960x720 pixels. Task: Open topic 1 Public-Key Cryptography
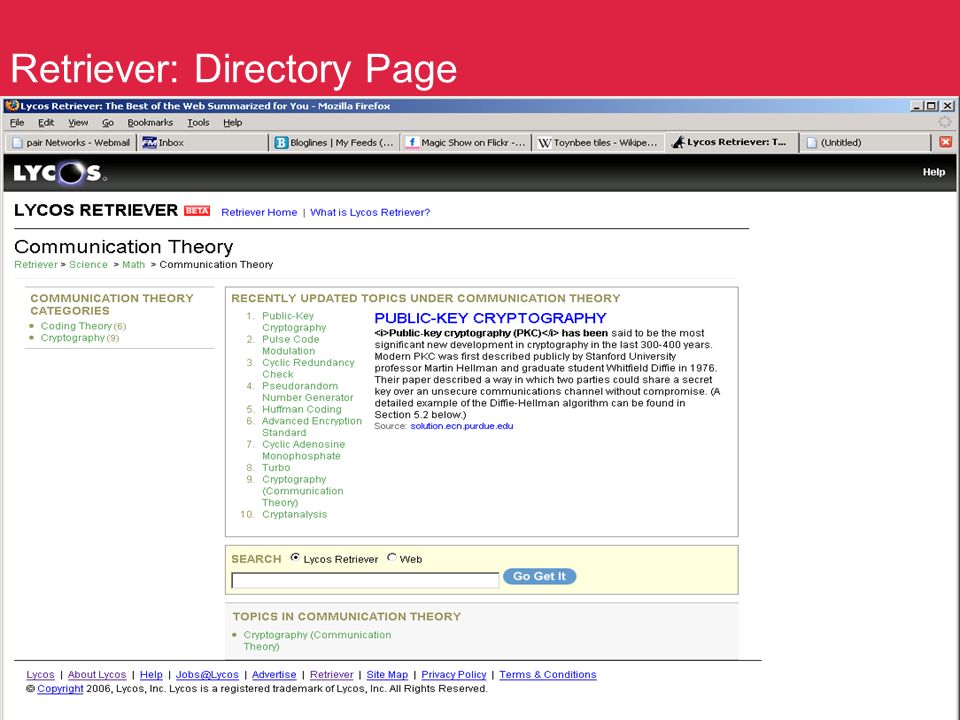coord(294,321)
